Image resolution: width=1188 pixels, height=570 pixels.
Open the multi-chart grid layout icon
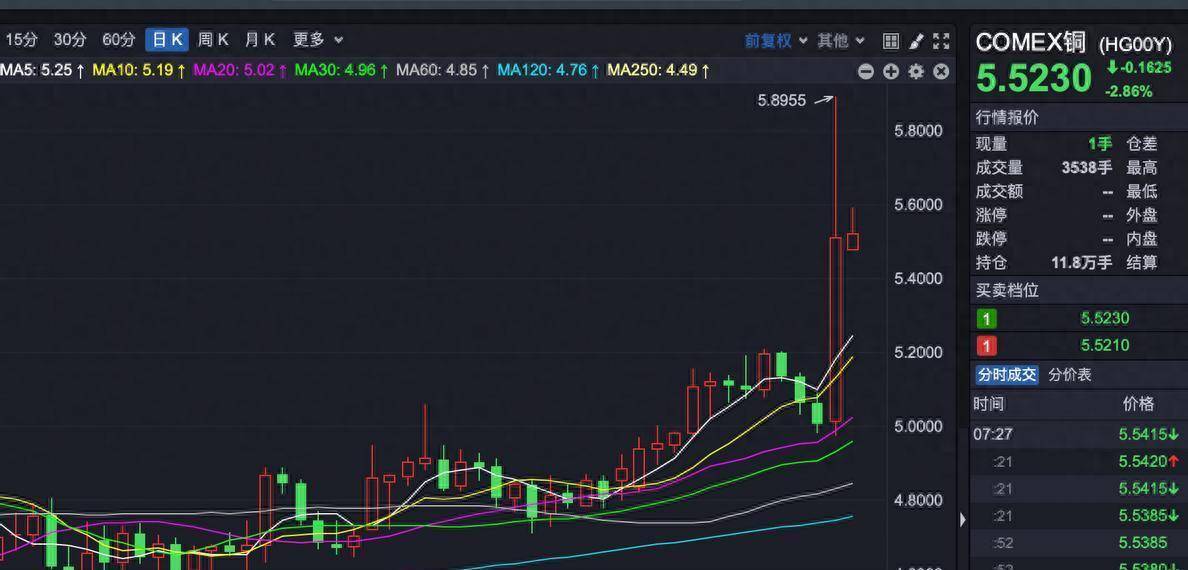tap(891, 41)
